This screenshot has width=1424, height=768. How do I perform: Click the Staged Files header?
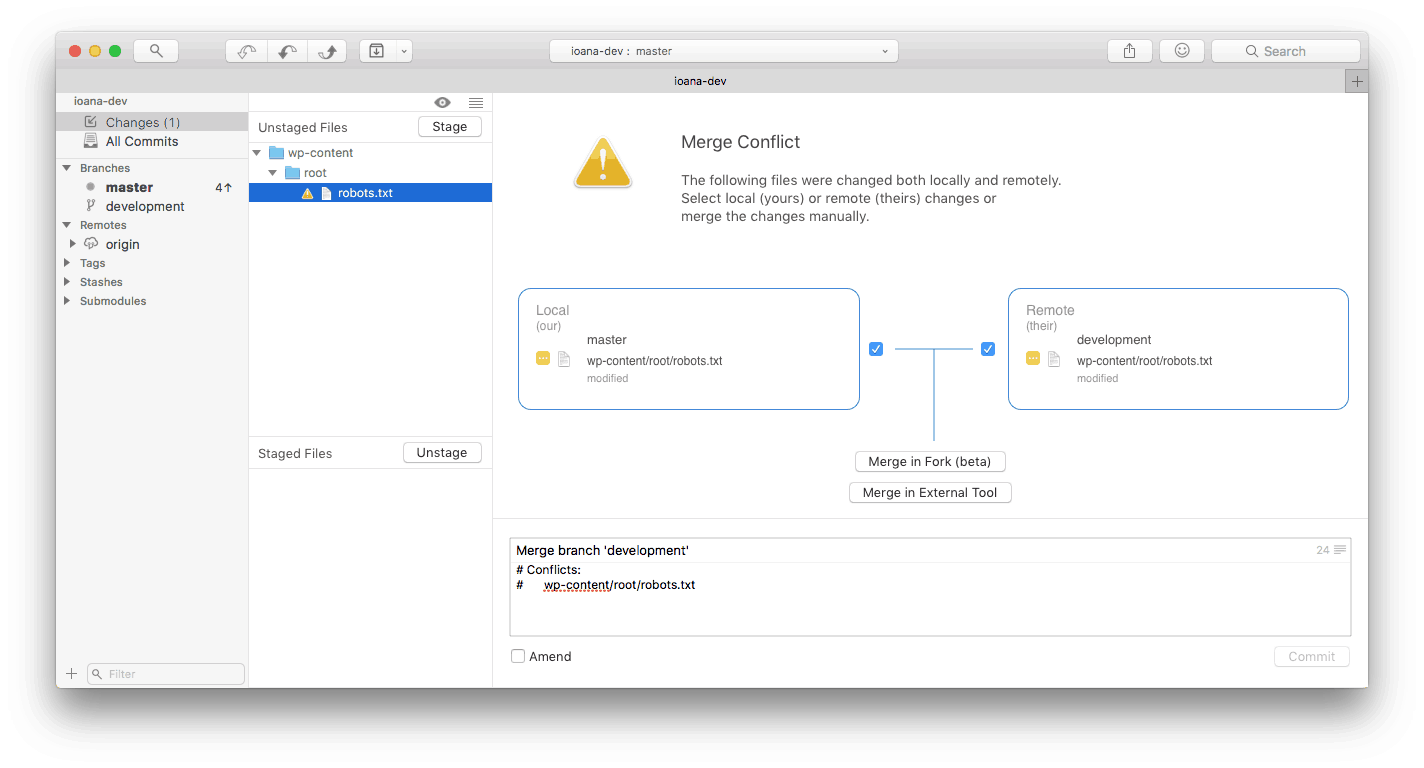point(295,453)
